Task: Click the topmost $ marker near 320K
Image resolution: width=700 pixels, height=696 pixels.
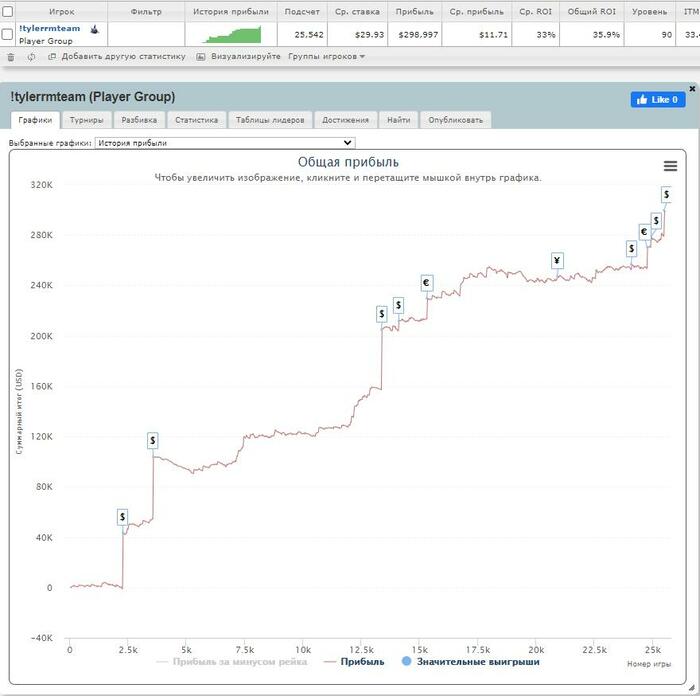Action: point(666,195)
